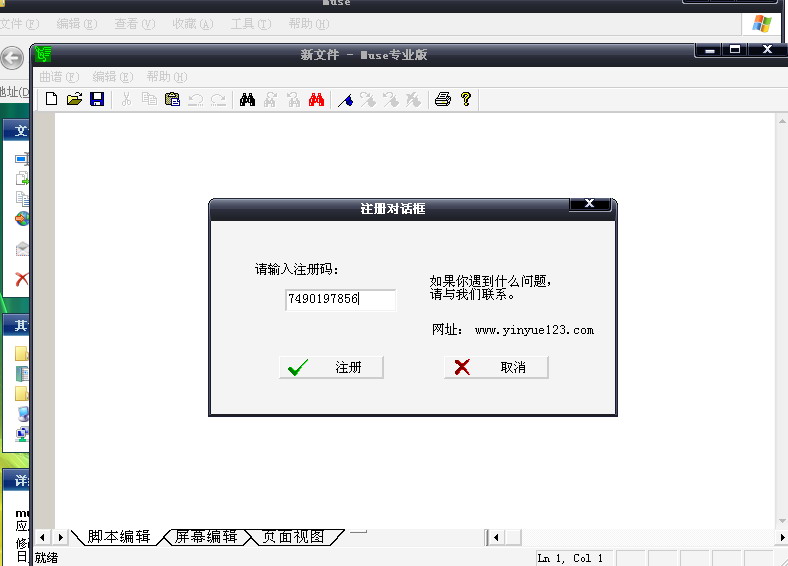788x566 pixels.
Task: Click the Cut scissors icon
Action: click(126, 99)
